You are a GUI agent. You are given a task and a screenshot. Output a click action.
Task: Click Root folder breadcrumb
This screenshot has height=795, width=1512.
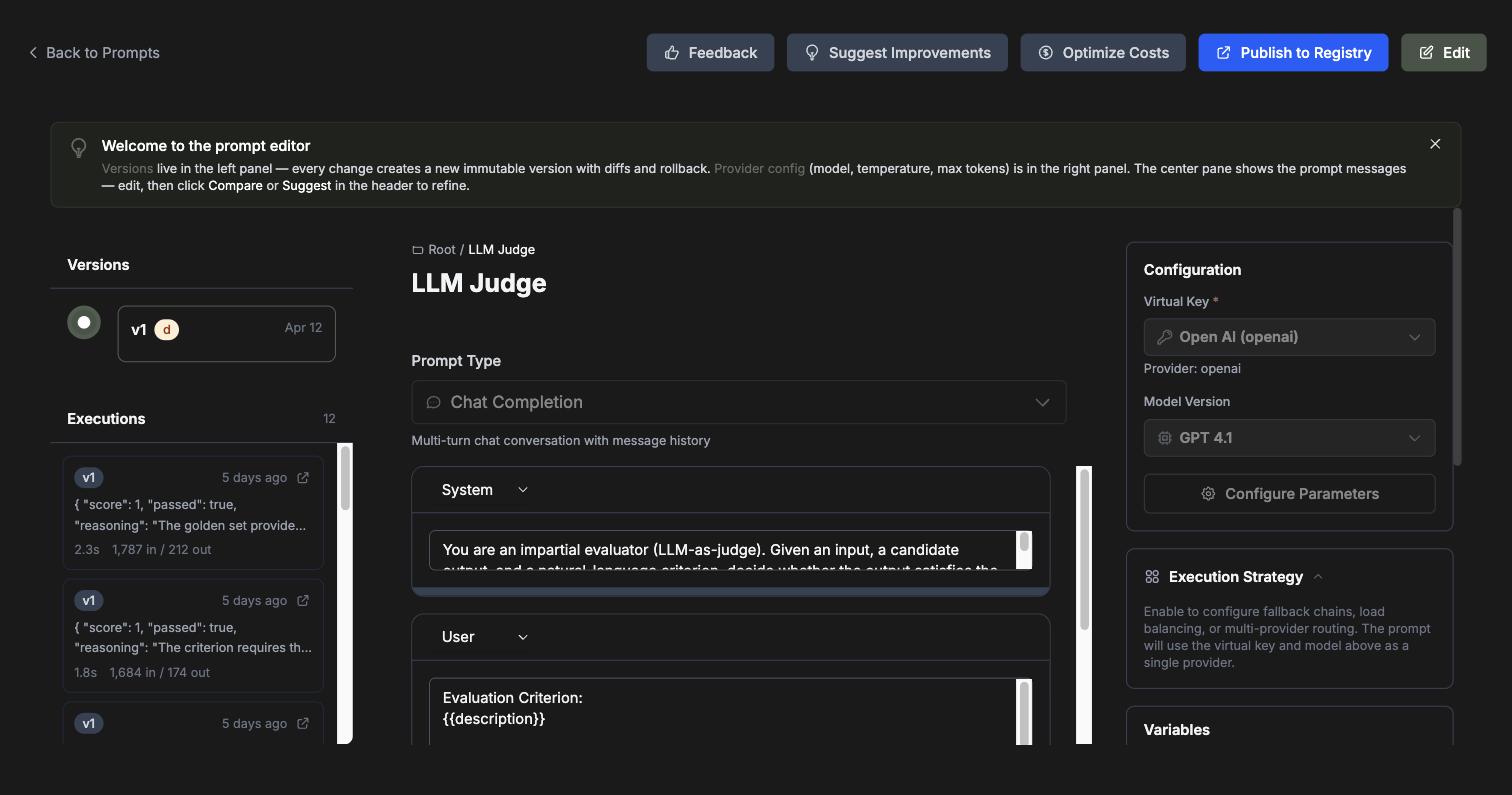click(441, 249)
